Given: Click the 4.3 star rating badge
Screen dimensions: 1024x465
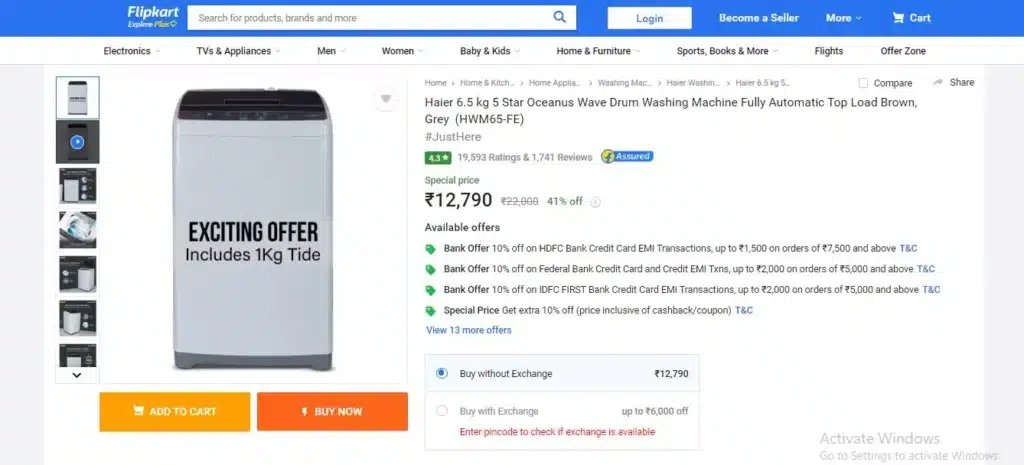Looking at the screenshot, I should pyautogui.click(x=438, y=158).
